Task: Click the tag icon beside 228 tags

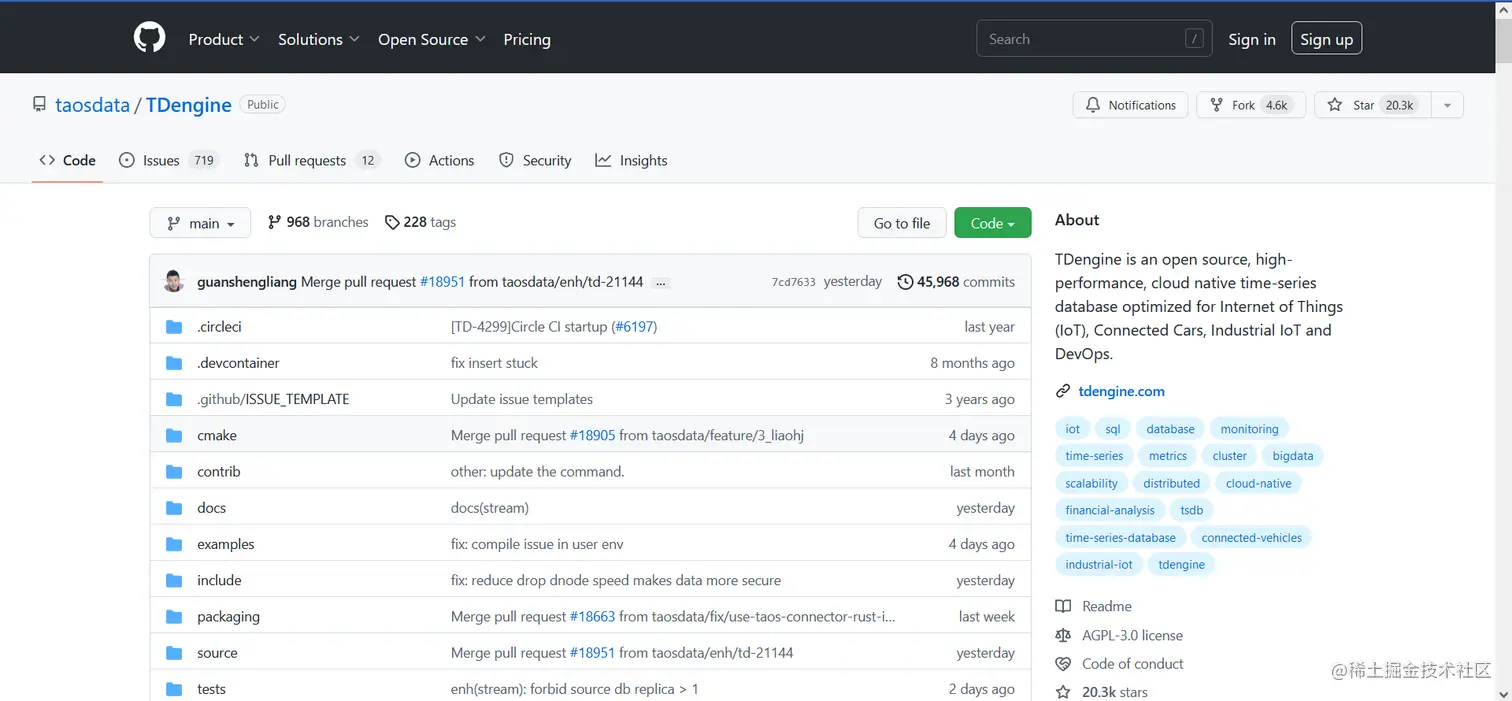Action: click(392, 222)
